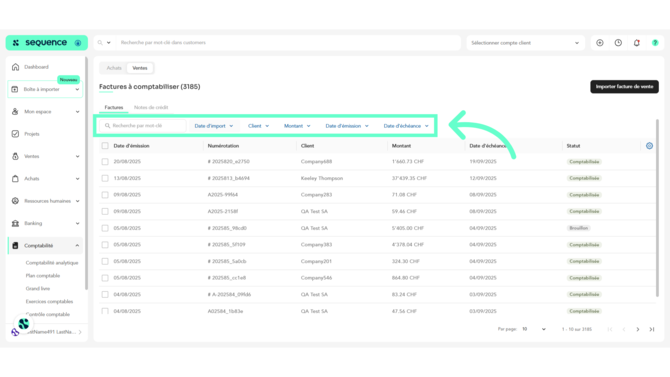Screen dimensions: 670x377
Task: Tick checkbox for invoice A2025-99f64
Action: tap(105, 195)
